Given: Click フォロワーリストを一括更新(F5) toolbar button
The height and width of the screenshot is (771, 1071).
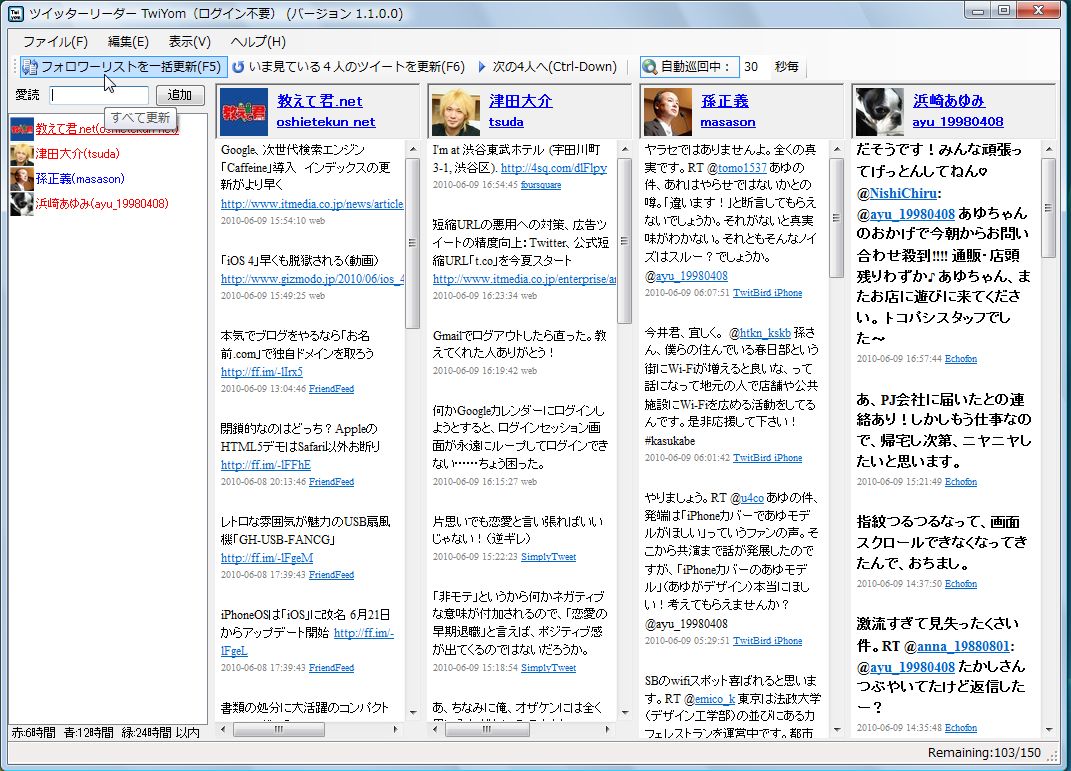Looking at the screenshot, I should click(124, 67).
